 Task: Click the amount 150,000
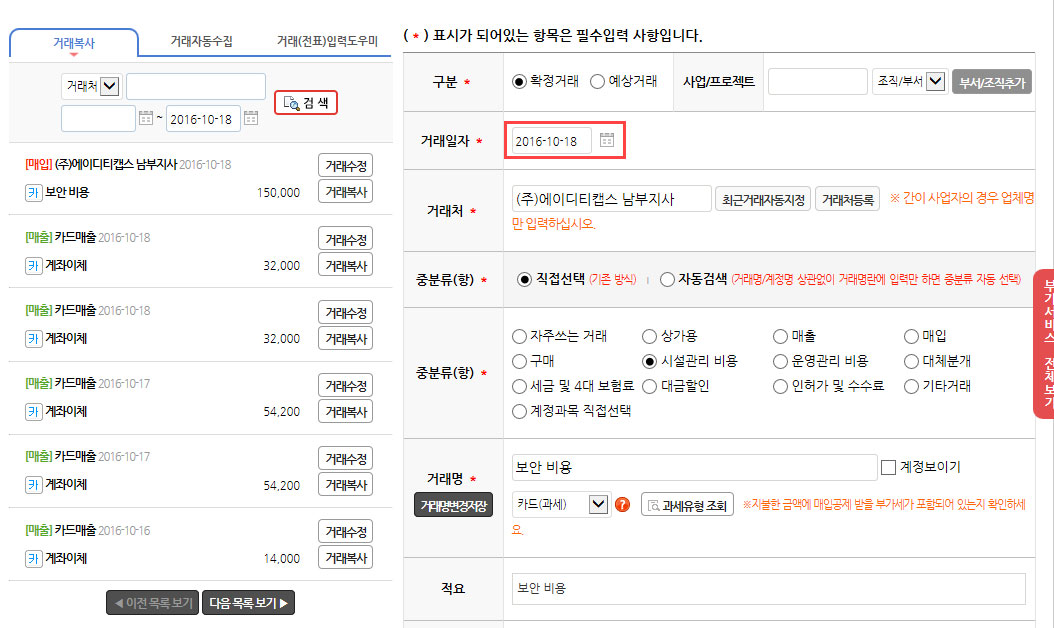click(278, 193)
